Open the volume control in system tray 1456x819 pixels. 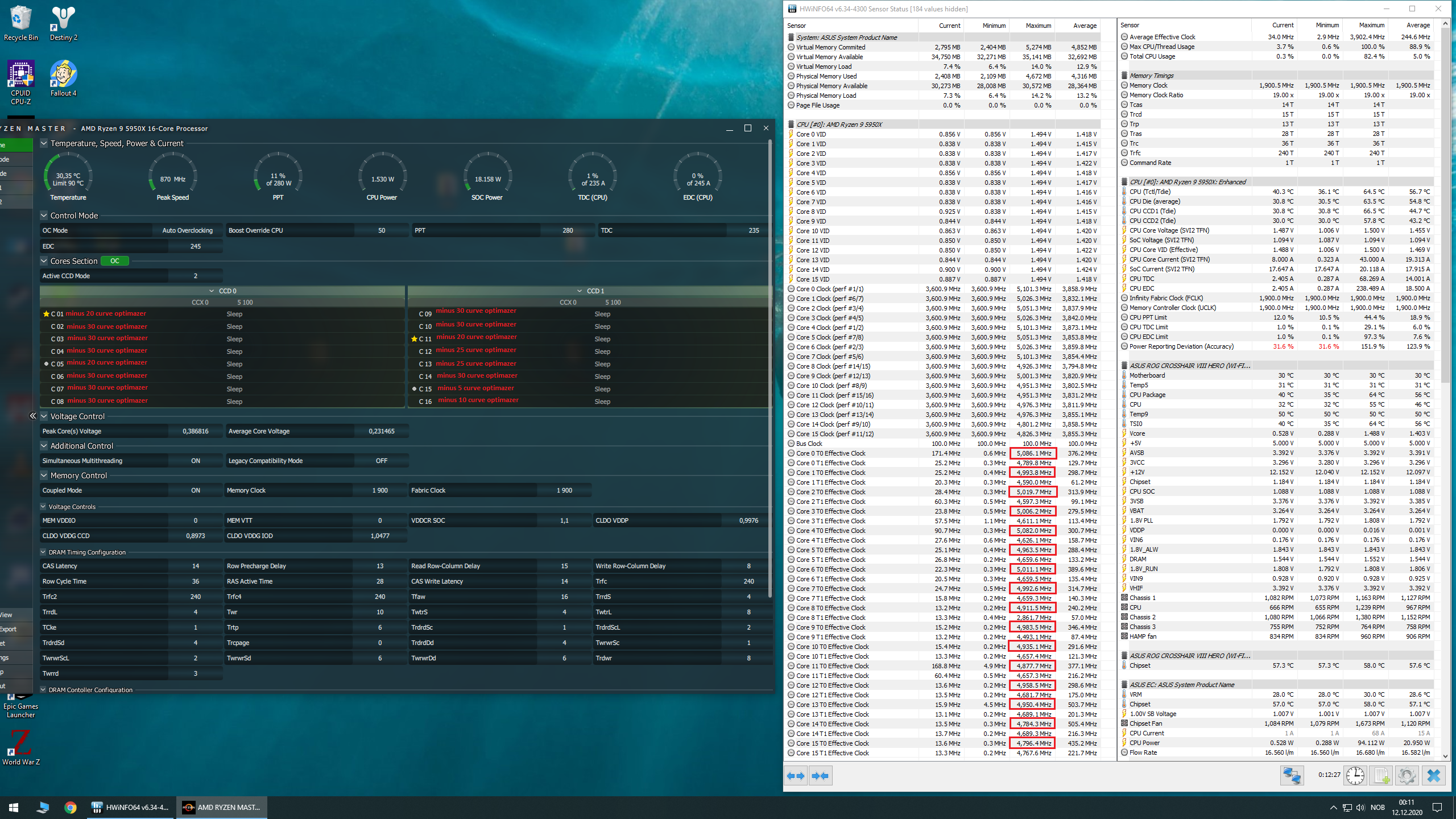pyautogui.click(x=1360, y=807)
